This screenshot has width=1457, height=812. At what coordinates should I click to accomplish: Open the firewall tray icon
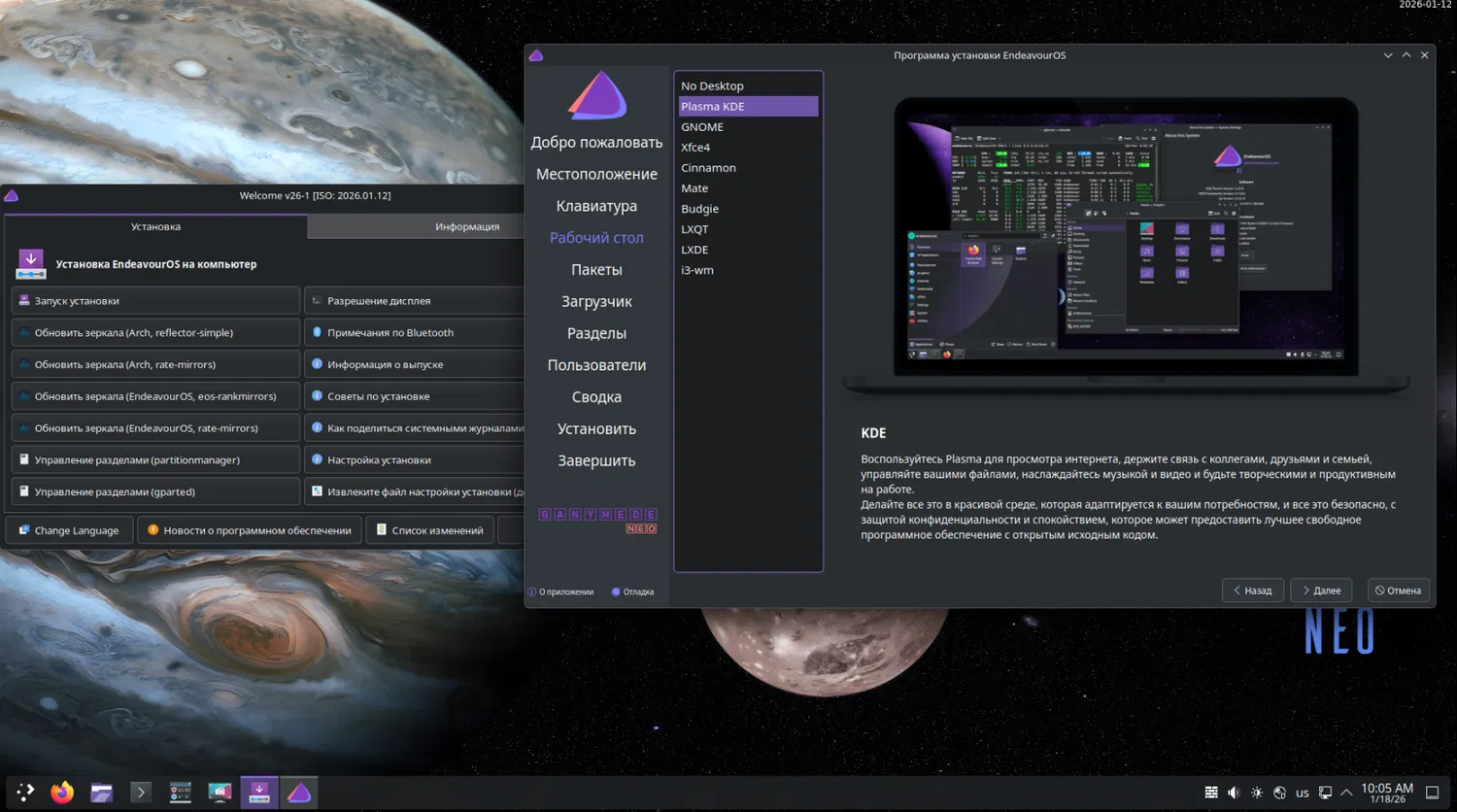(x=1211, y=793)
